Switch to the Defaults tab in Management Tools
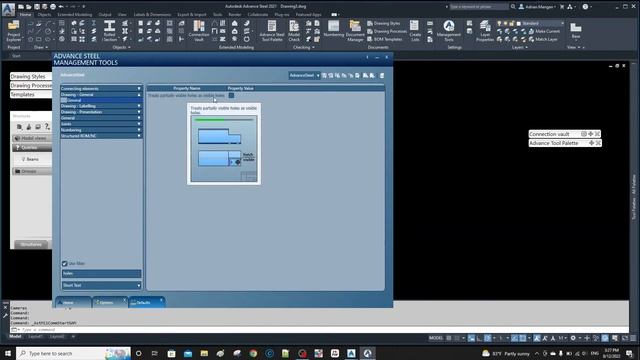The image size is (640, 360). (147, 302)
